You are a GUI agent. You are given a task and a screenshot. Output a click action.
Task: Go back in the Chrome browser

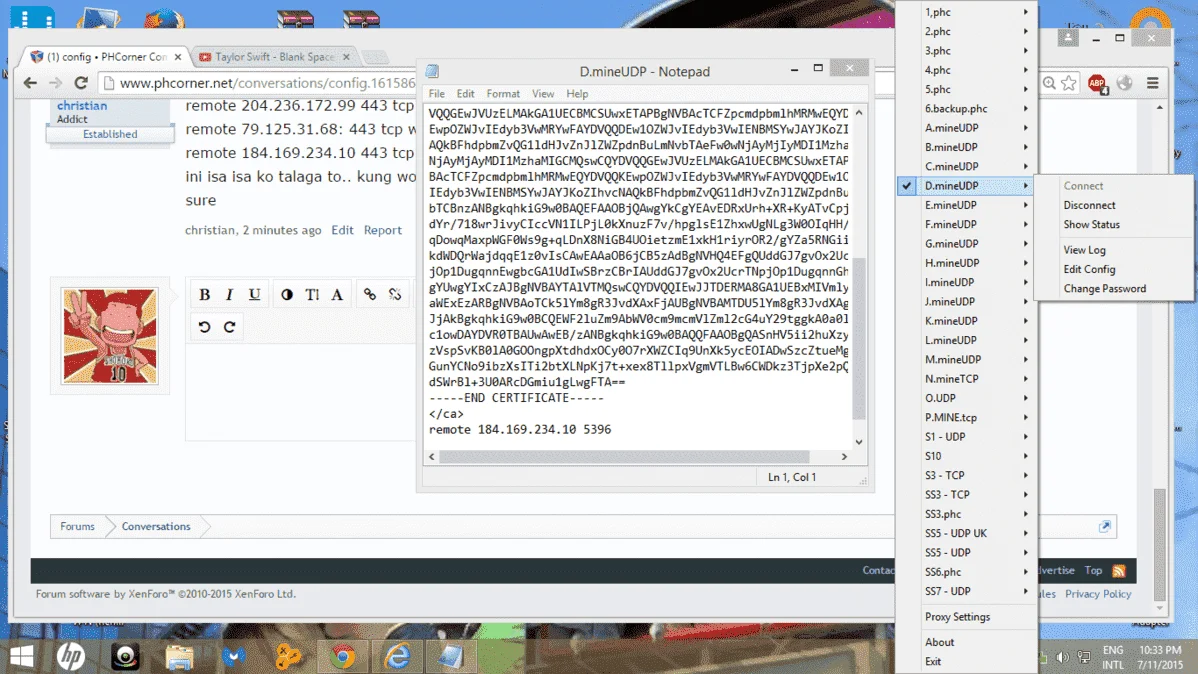point(30,83)
